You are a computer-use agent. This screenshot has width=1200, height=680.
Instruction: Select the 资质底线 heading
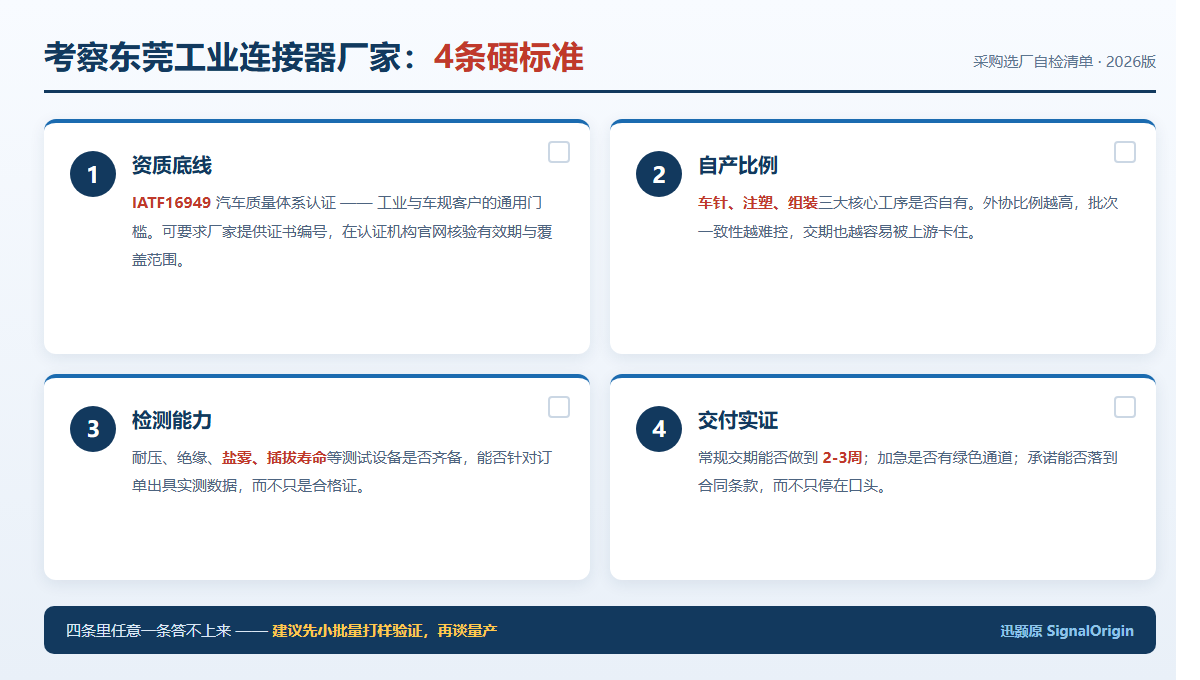point(172,166)
